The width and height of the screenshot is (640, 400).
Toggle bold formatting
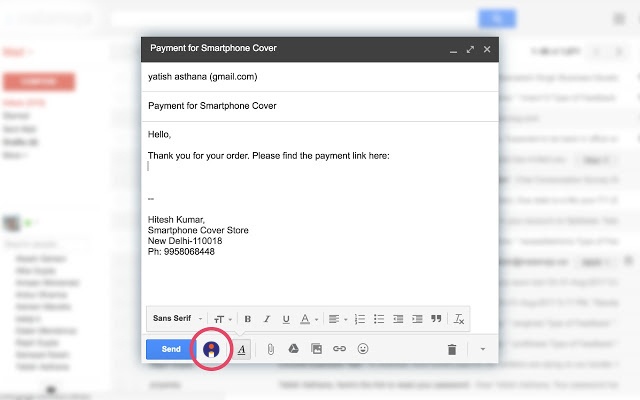[x=247, y=319]
